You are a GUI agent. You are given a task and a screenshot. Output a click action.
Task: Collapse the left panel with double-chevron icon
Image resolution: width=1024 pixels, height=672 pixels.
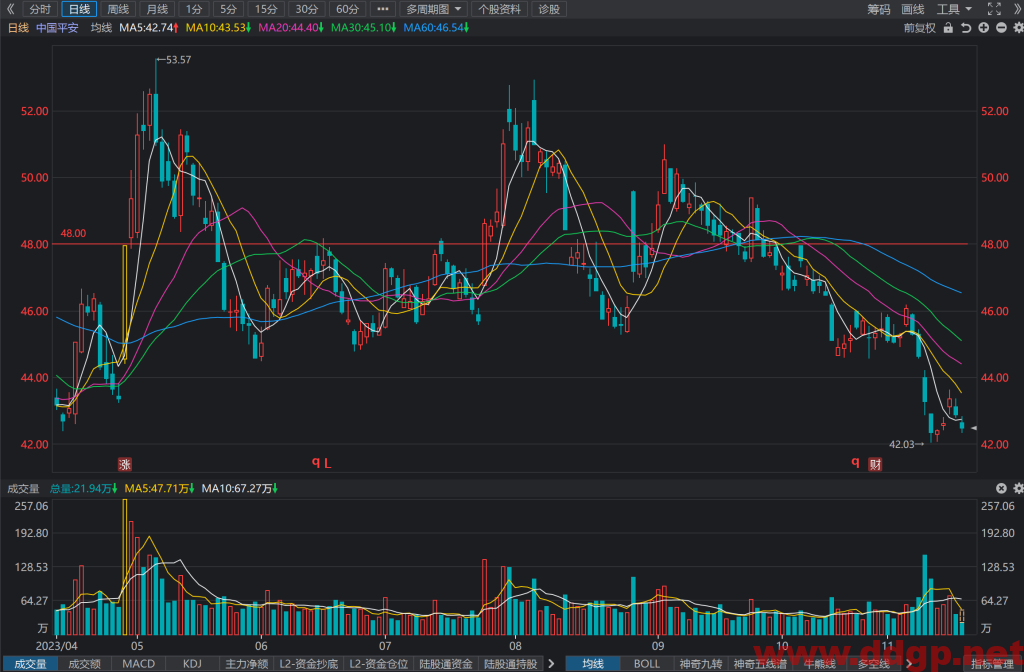point(10,9)
